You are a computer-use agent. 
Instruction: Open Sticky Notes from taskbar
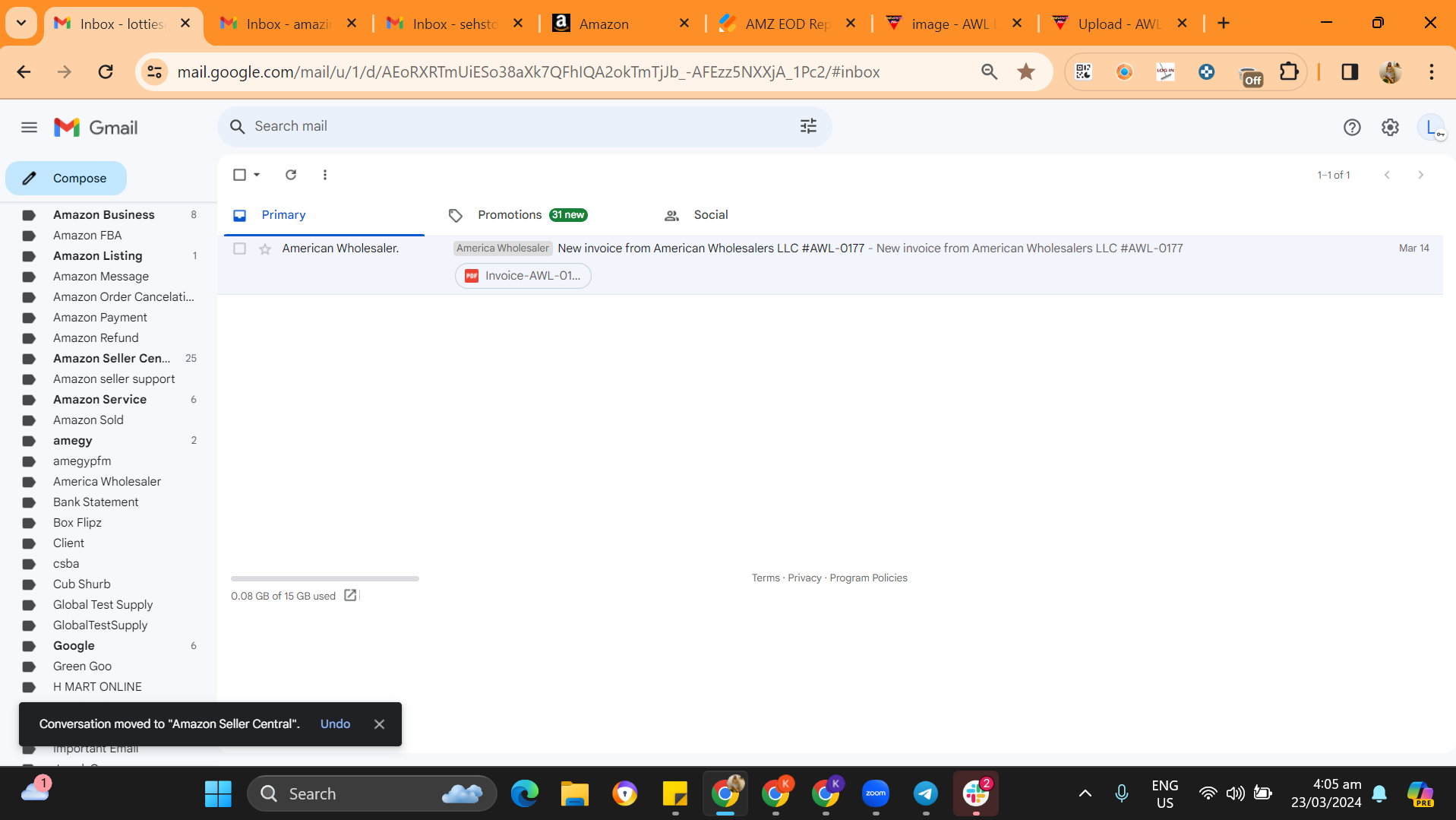pyautogui.click(x=674, y=794)
